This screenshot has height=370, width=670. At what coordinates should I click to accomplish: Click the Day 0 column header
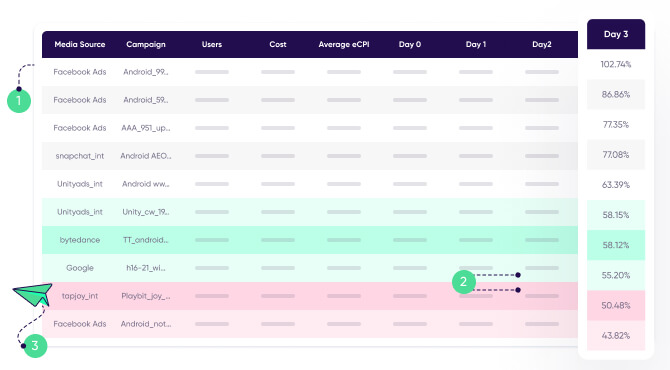tap(410, 44)
